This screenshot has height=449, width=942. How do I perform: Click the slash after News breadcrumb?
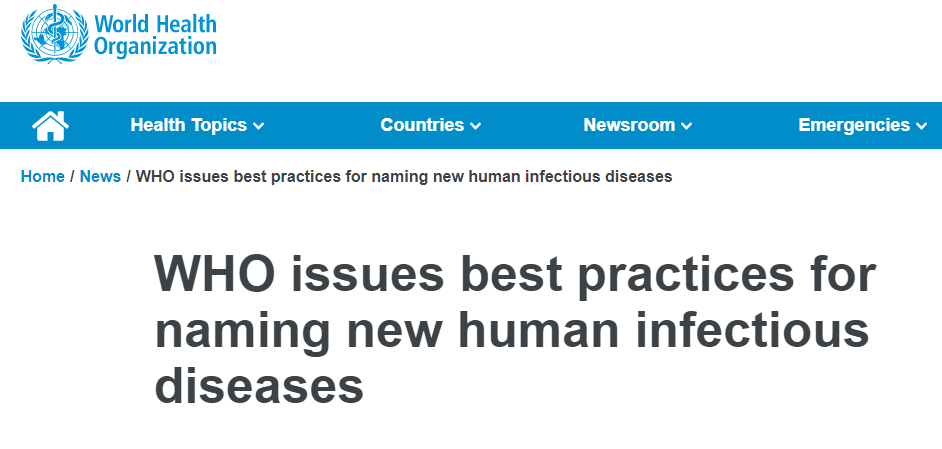point(129,176)
